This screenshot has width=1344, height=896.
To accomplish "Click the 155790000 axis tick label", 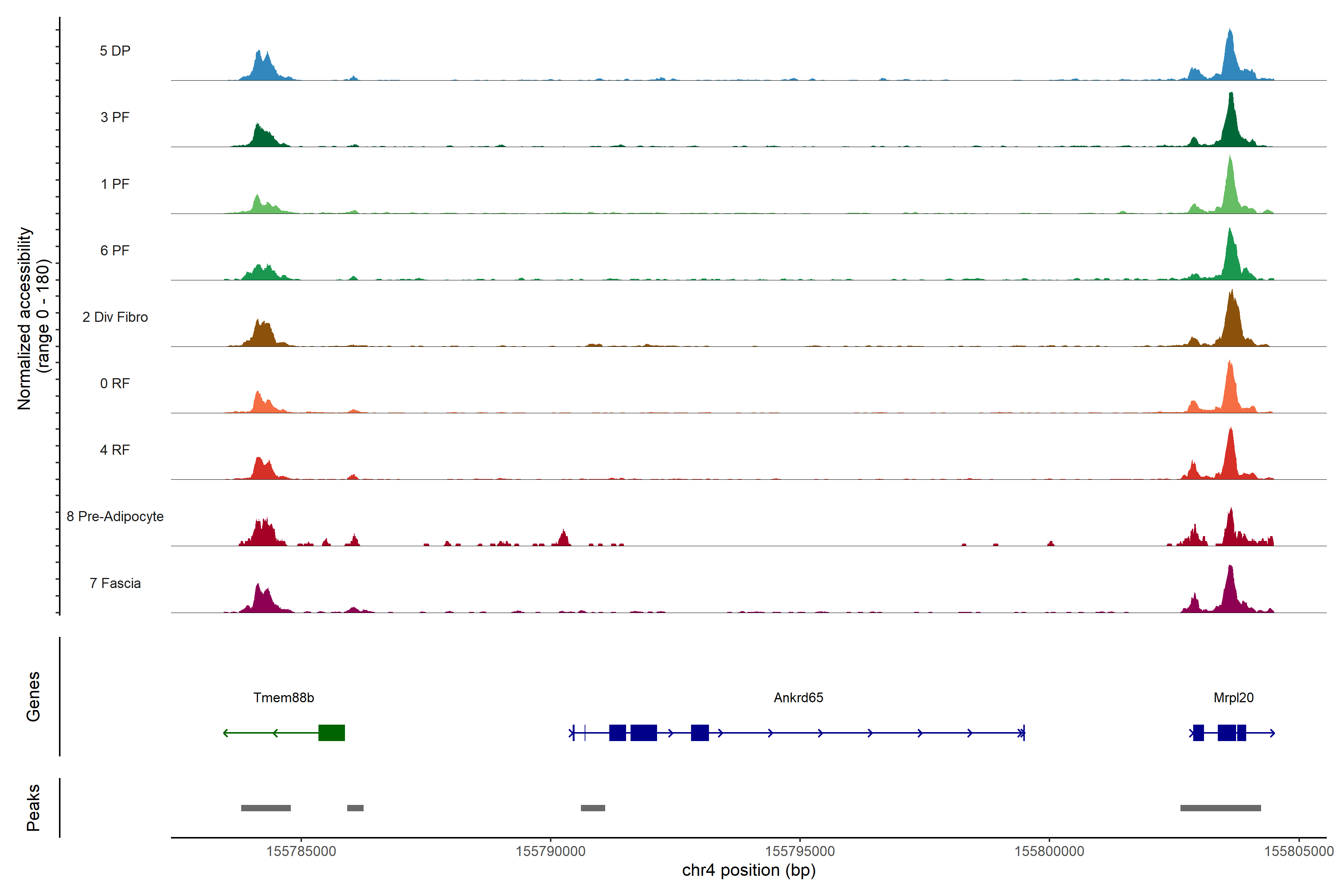I will [x=550, y=852].
